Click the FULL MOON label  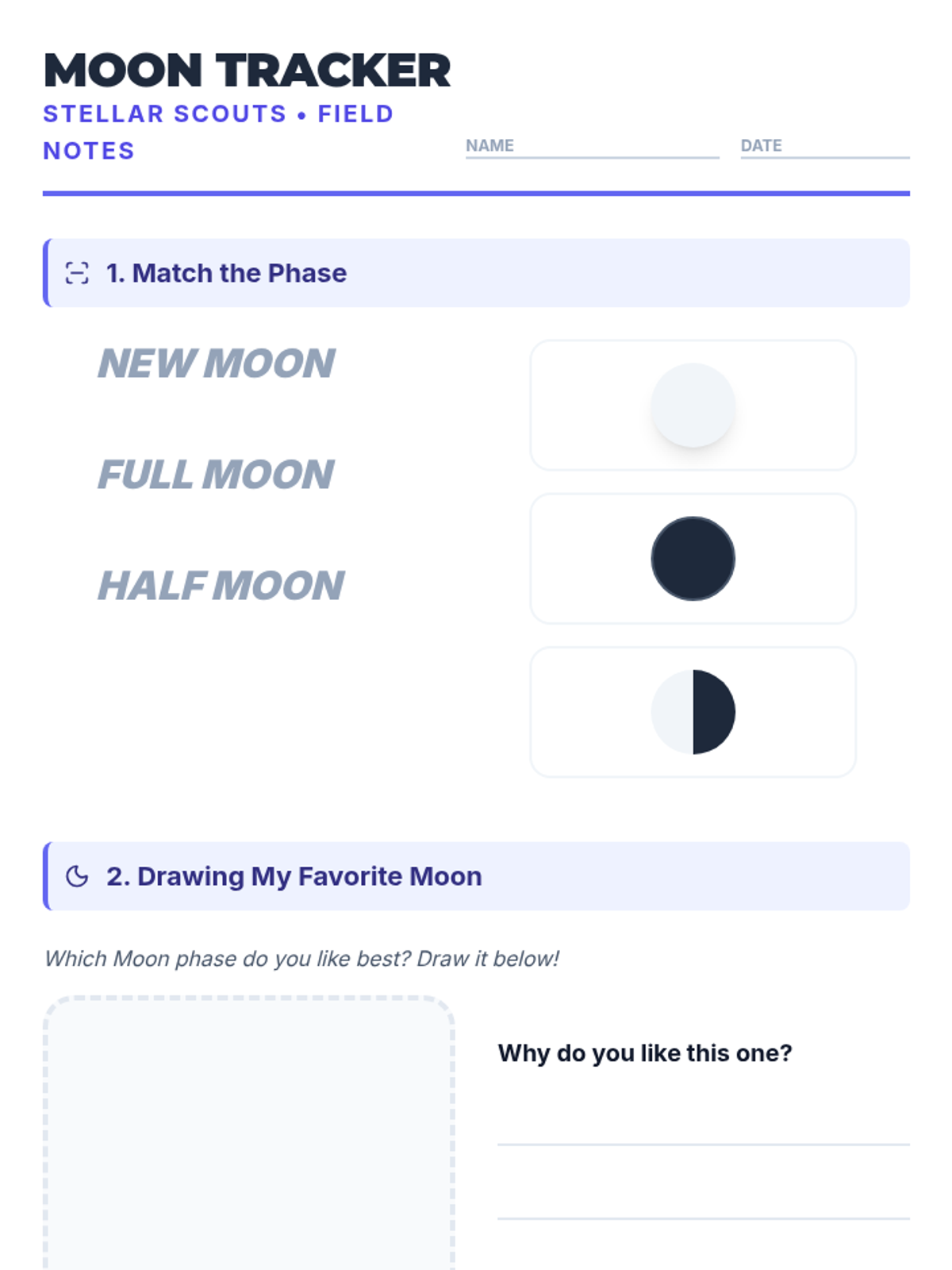tap(216, 475)
